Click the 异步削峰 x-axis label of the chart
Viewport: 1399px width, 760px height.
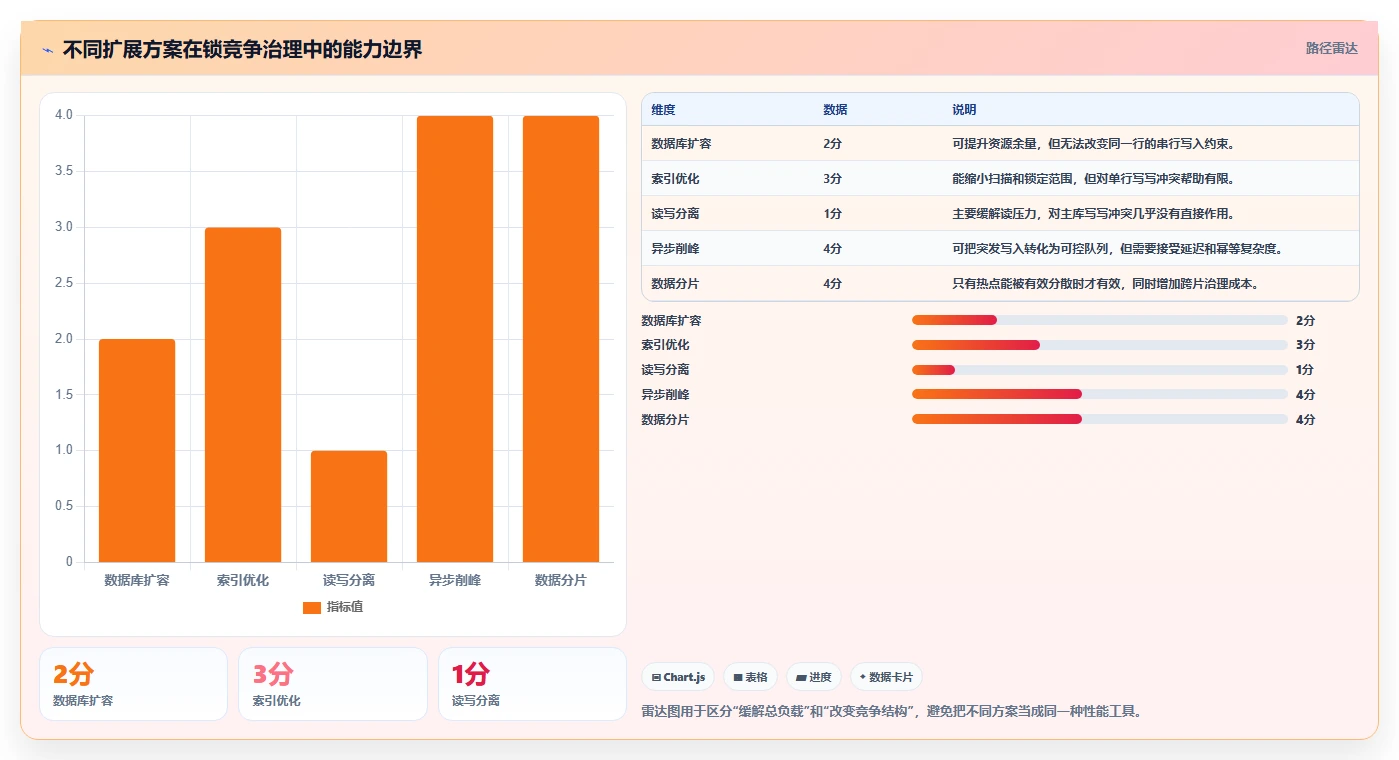tap(455, 580)
